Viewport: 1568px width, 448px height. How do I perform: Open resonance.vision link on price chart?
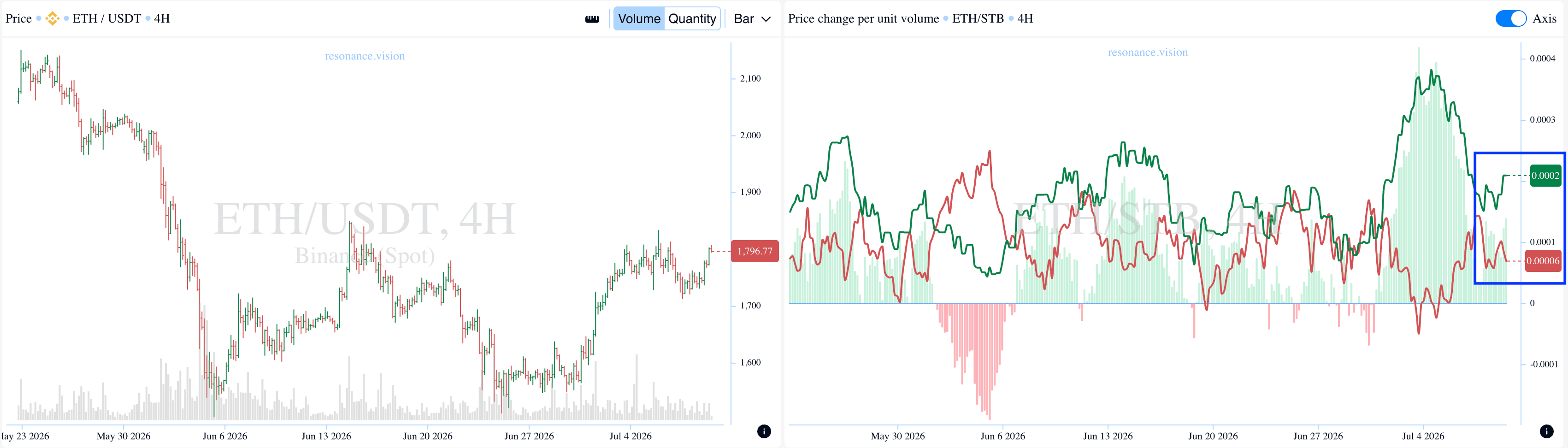click(x=365, y=56)
